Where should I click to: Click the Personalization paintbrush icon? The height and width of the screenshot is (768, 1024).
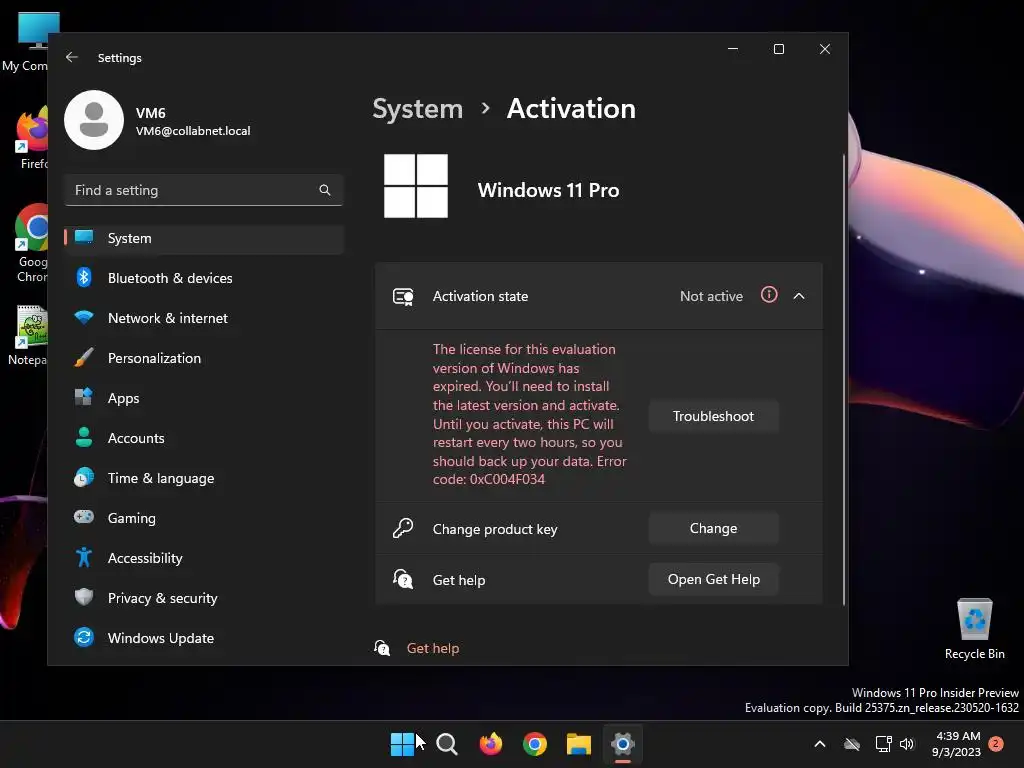click(84, 357)
